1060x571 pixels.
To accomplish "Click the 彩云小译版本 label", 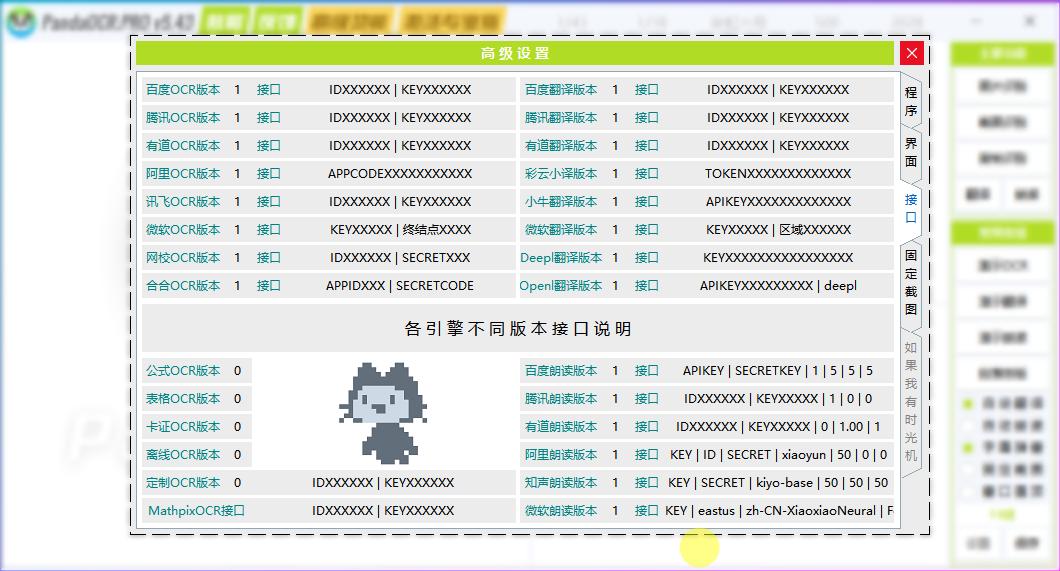I will pyautogui.click(x=561, y=174).
